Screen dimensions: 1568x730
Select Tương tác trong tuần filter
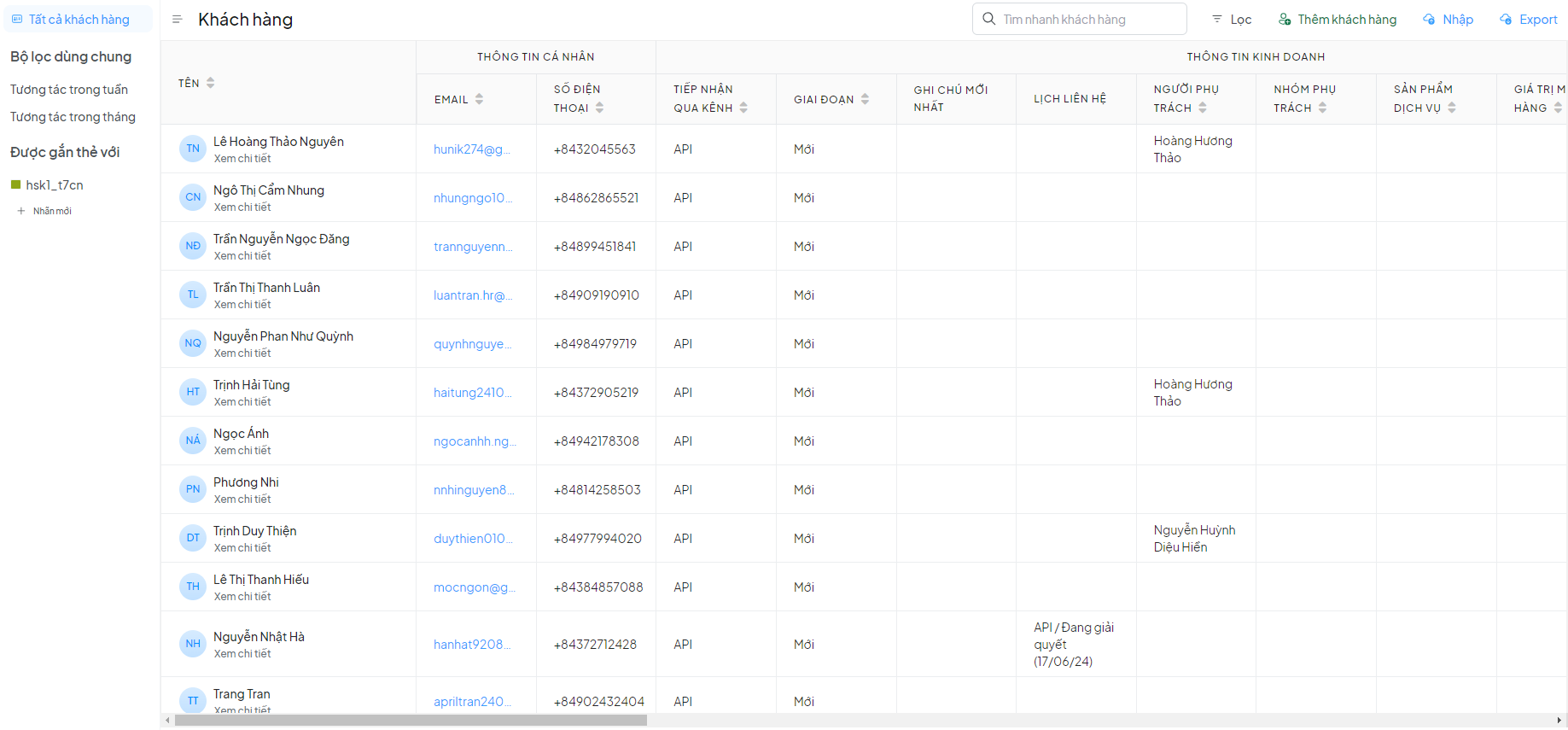69,90
